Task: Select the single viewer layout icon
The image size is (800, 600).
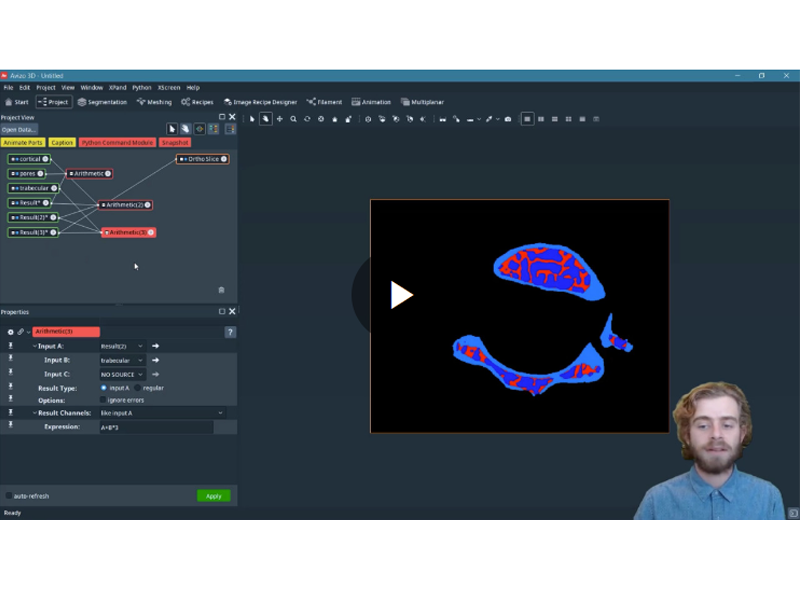Action: click(527, 119)
